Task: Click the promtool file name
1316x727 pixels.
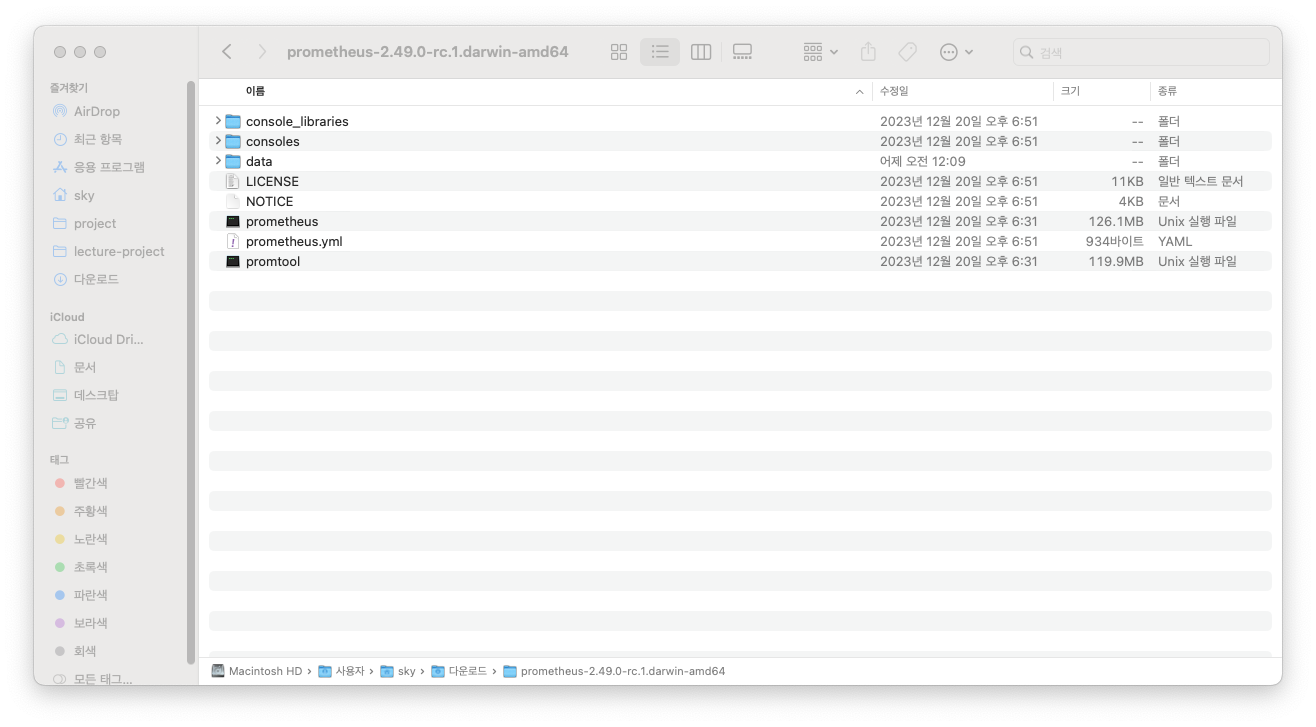Action: pos(273,261)
